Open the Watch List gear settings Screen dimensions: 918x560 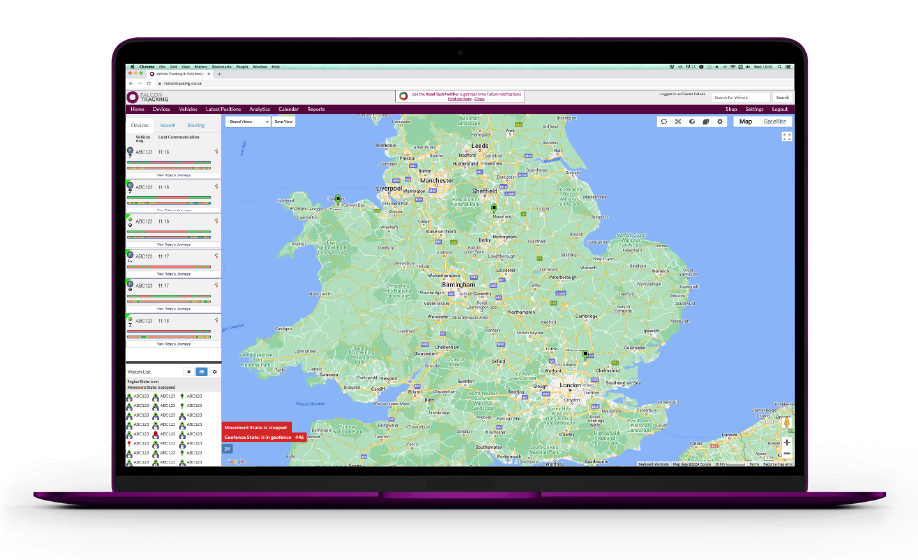214,372
